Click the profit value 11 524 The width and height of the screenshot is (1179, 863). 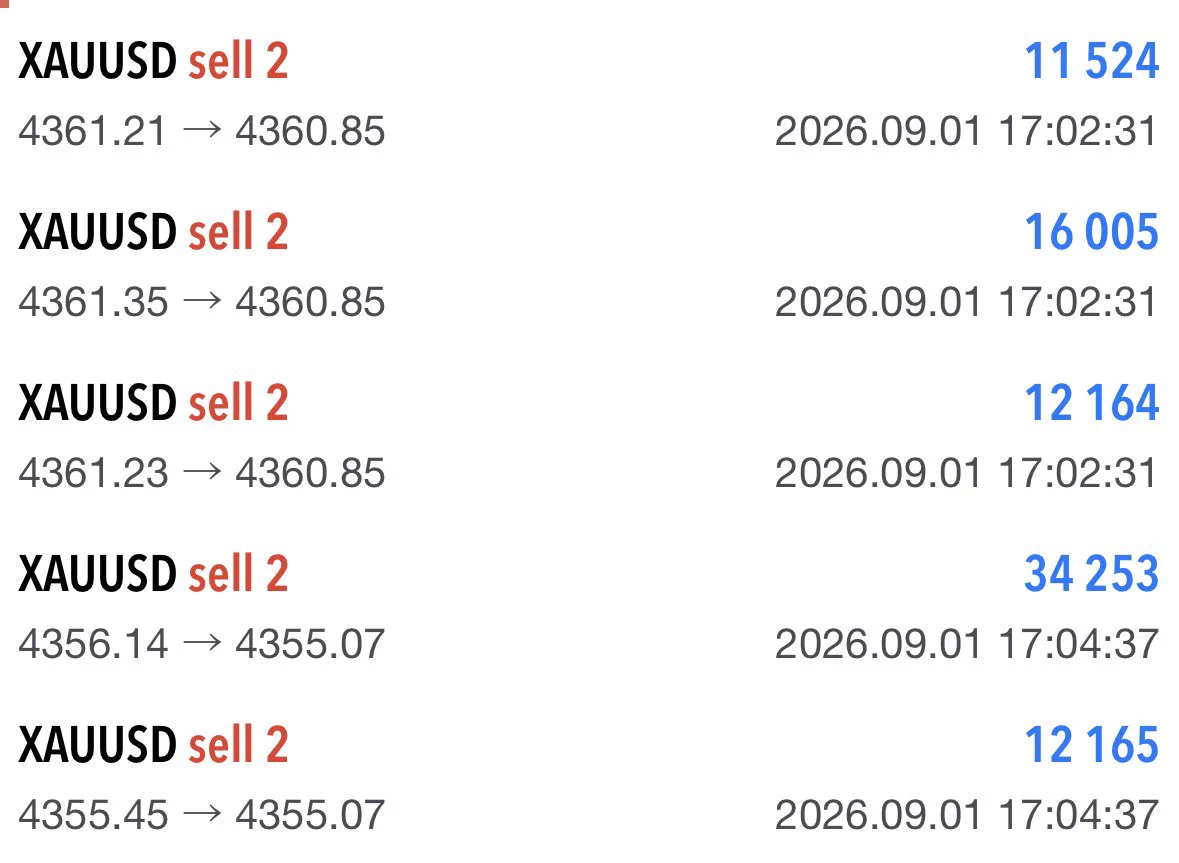click(1092, 61)
